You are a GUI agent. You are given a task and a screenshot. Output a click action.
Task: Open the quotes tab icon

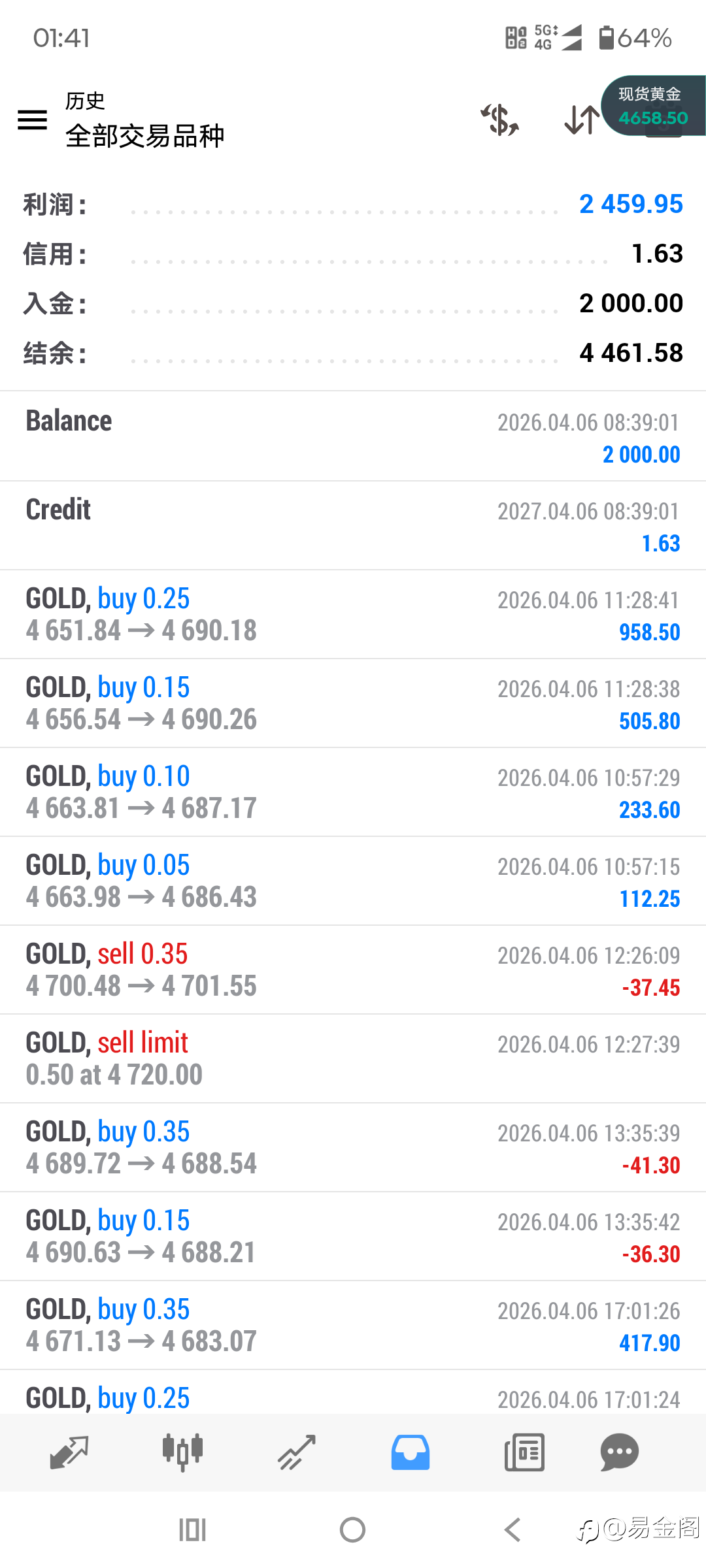[x=69, y=1453]
